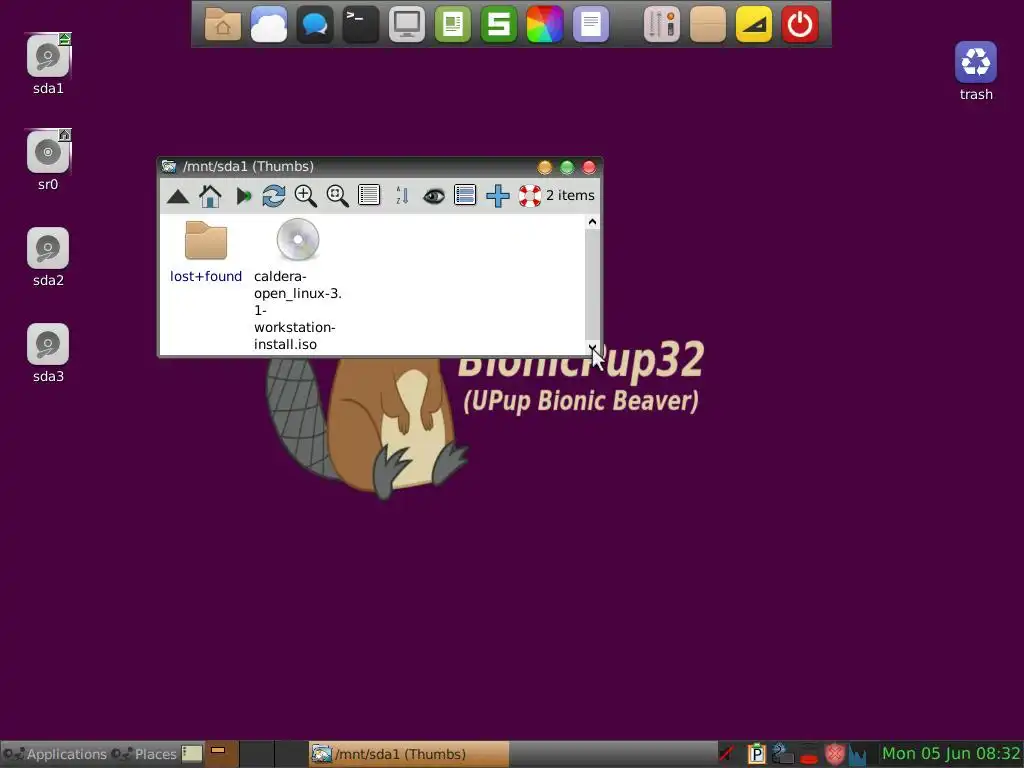Open the window menu icon in title bar
This screenshot has height=768, width=1024.
click(x=169, y=167)
